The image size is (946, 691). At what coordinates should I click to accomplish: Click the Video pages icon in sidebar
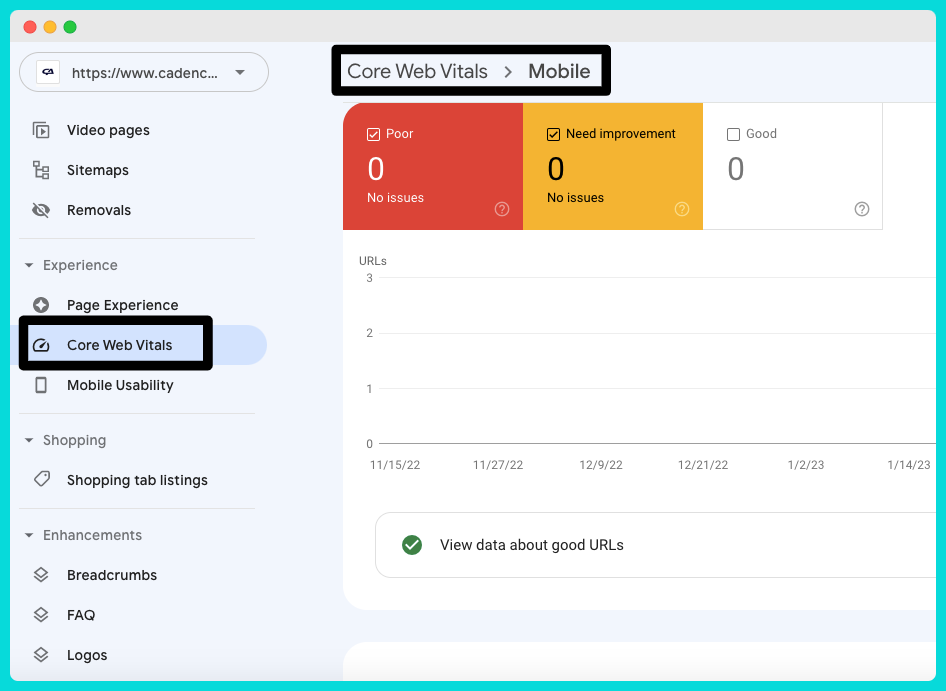pos(41,130)
